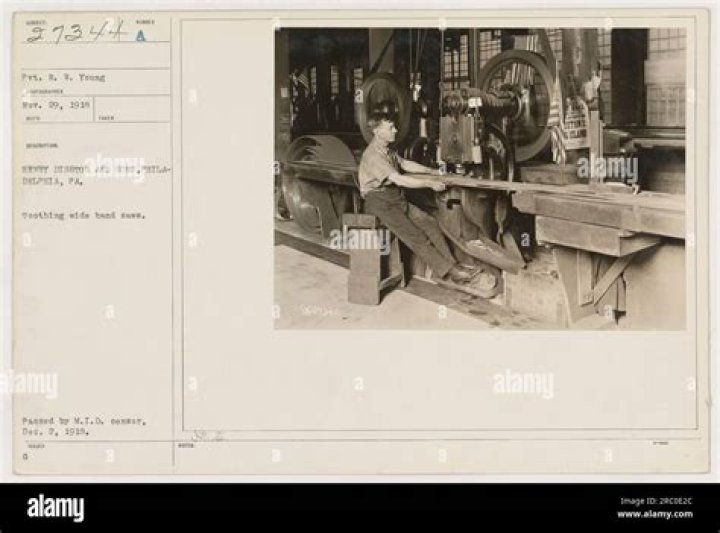Click the date Nov. 29, 1918
720x533 pixels.
point(57,104)
